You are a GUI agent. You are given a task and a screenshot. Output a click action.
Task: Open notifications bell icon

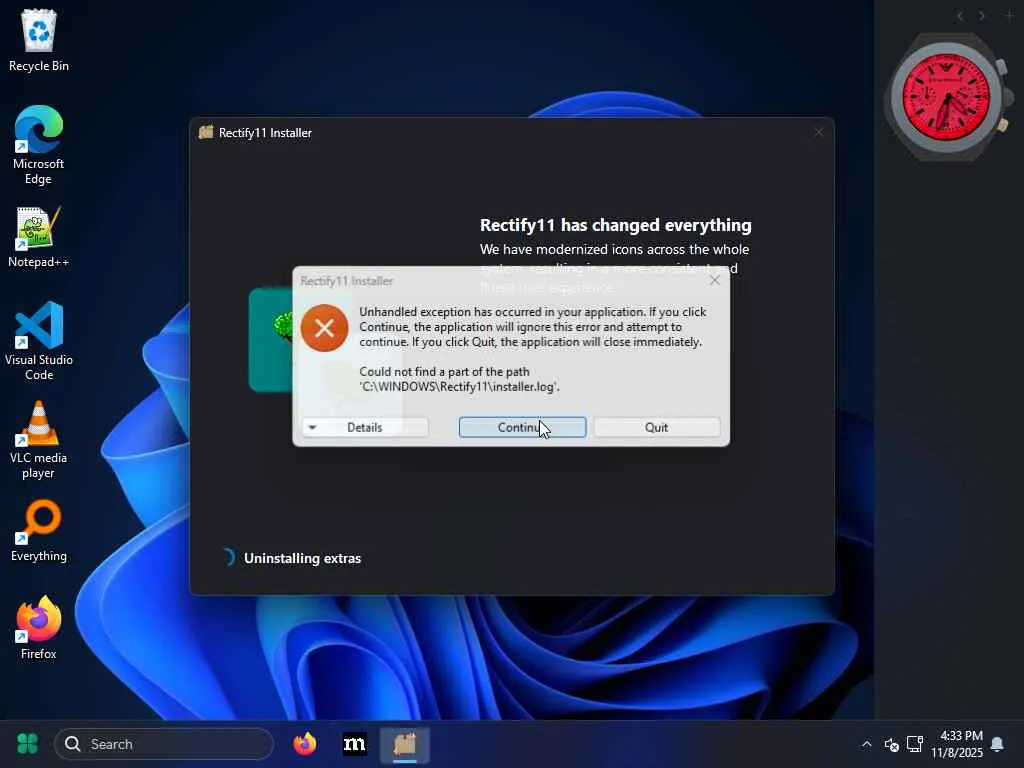coord(997,744)
